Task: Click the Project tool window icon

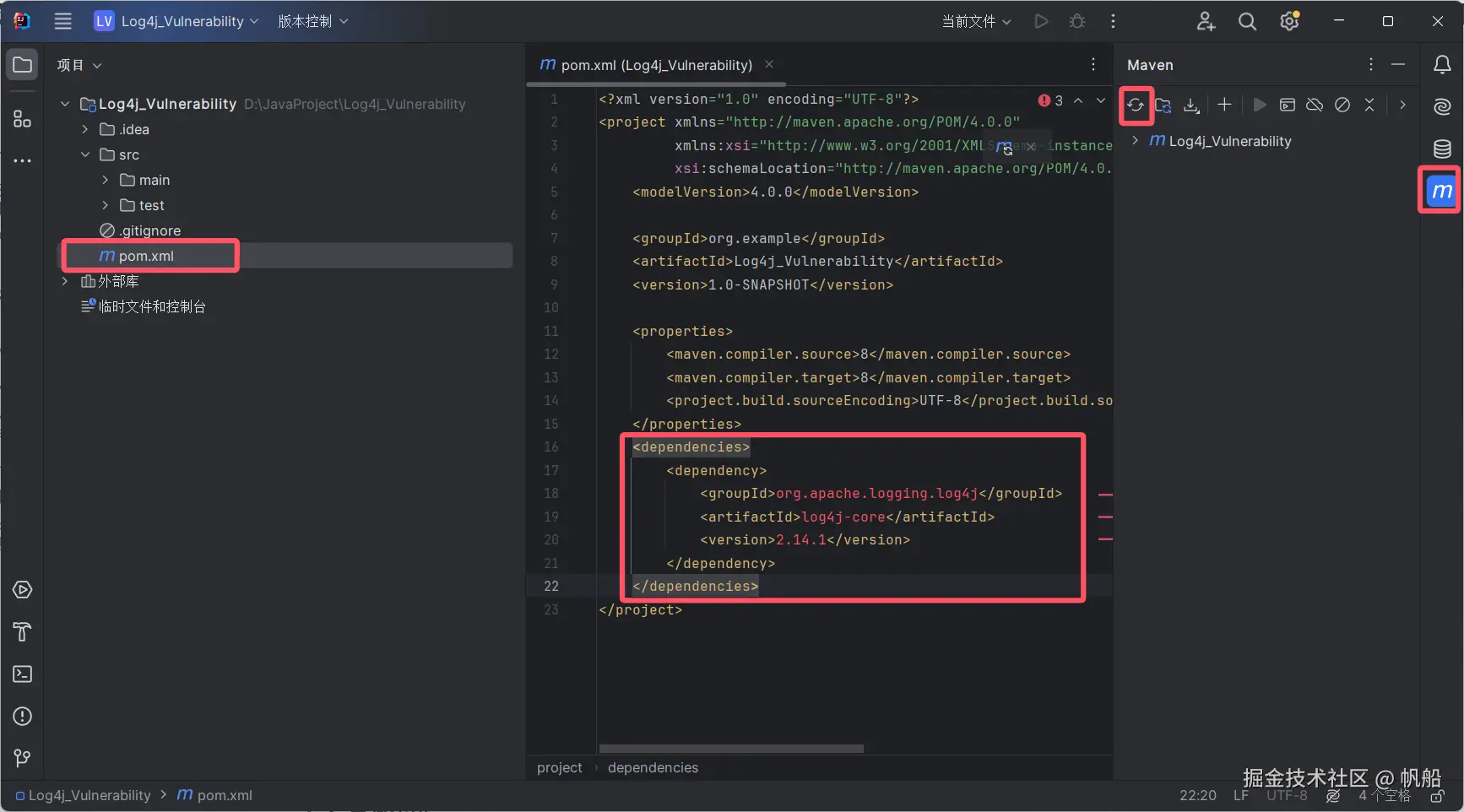Action: pyautogui.click(x=23, y=65)
